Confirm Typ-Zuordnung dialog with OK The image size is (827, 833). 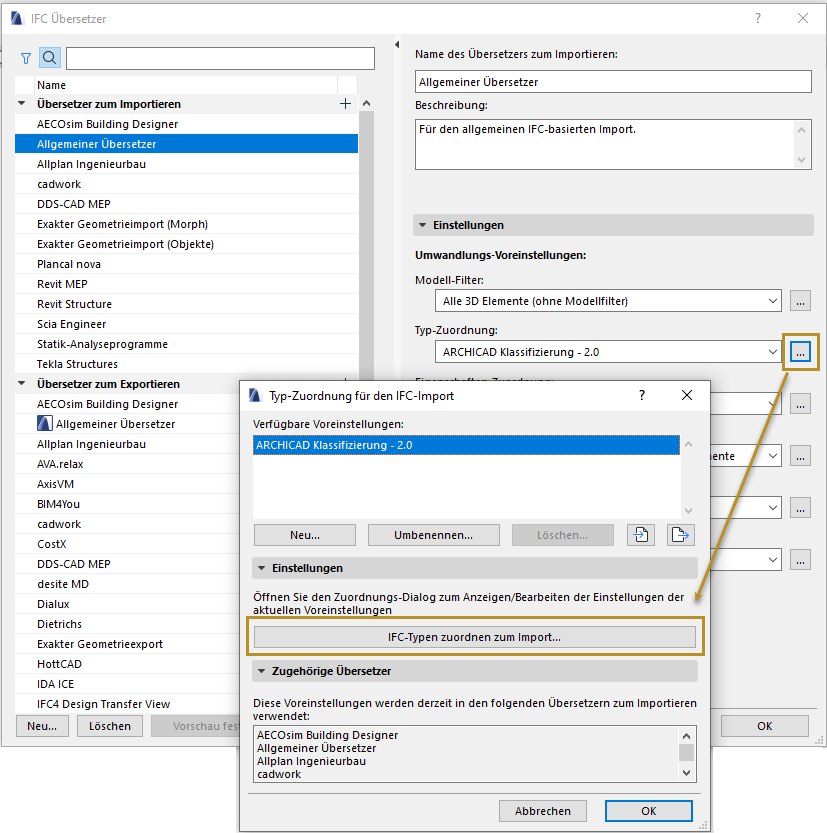point(649,811)
